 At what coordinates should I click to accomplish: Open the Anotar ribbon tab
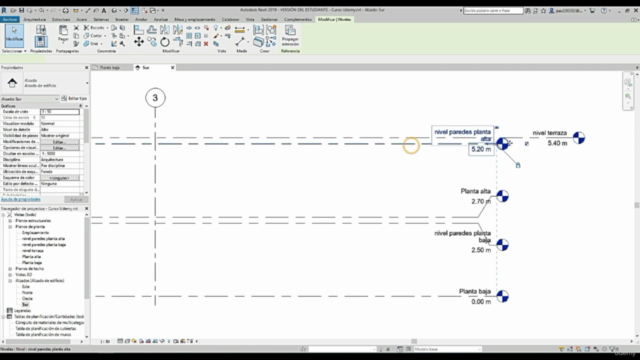point(141,19)
